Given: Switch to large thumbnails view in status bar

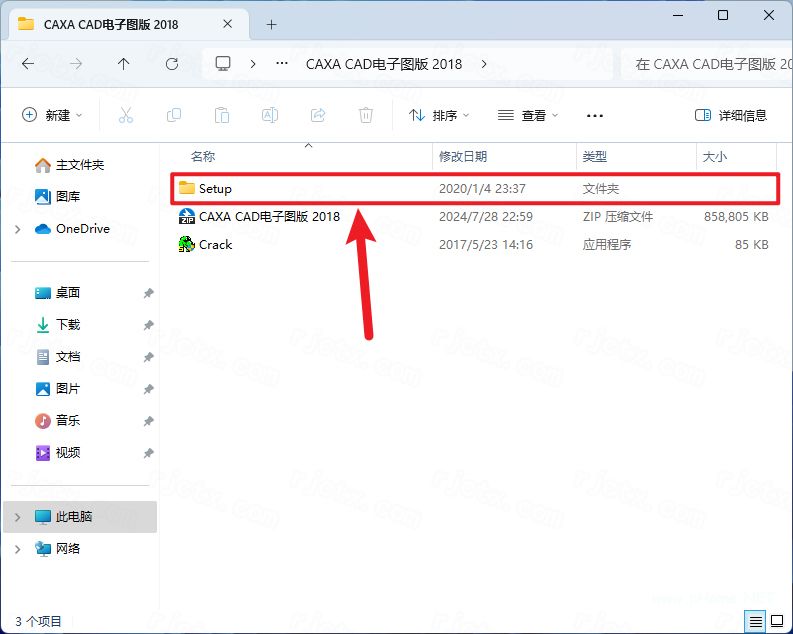Looking at the screenshot, I should coord(777,621).
